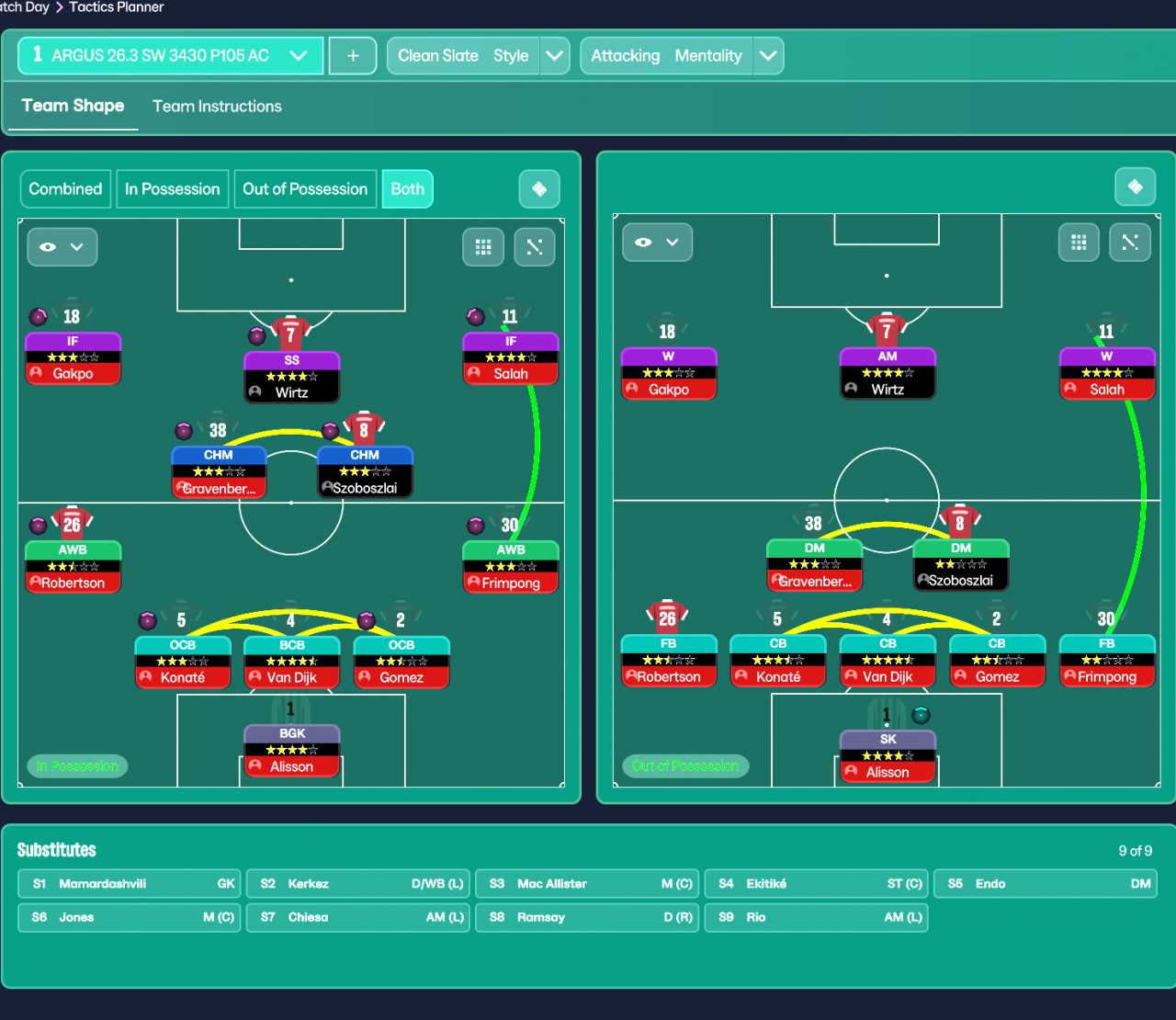Toggle grid icon on the right pitch
The height and width of the screenshot is (1020, 1176).
1079,243
